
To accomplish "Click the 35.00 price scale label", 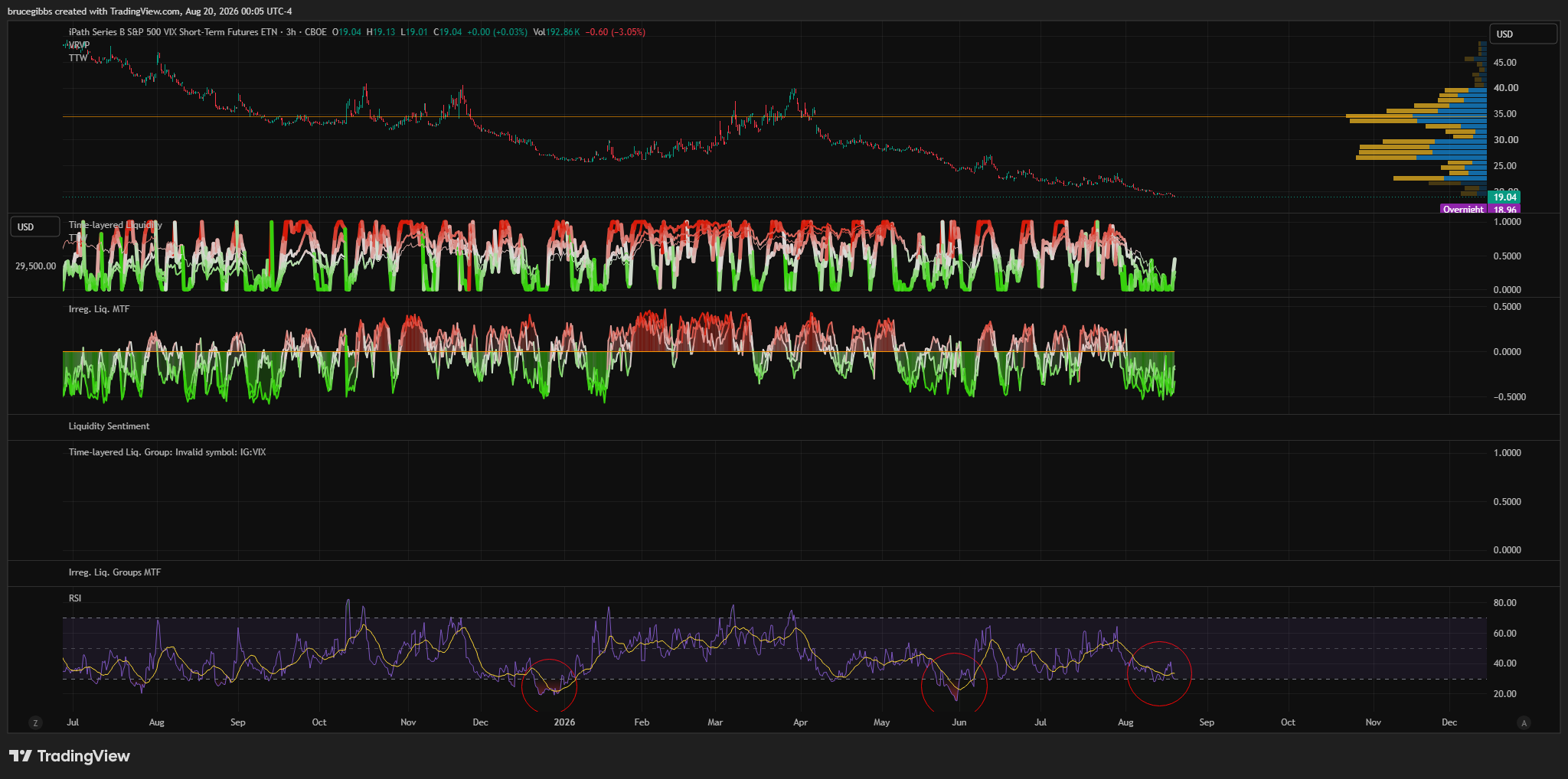I will (x=1505, y=114).
